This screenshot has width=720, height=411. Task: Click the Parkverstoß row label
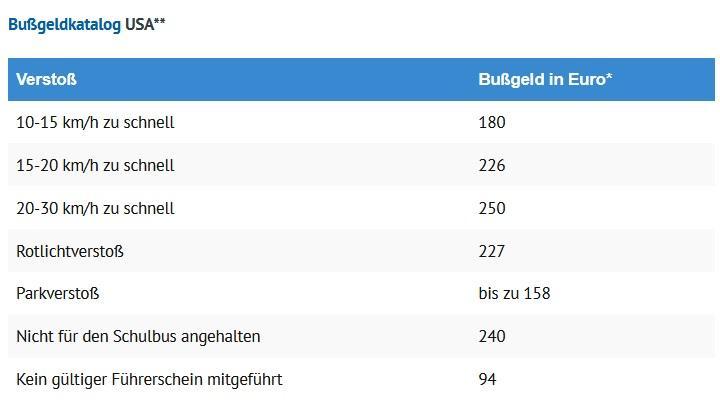click(58, 294)
